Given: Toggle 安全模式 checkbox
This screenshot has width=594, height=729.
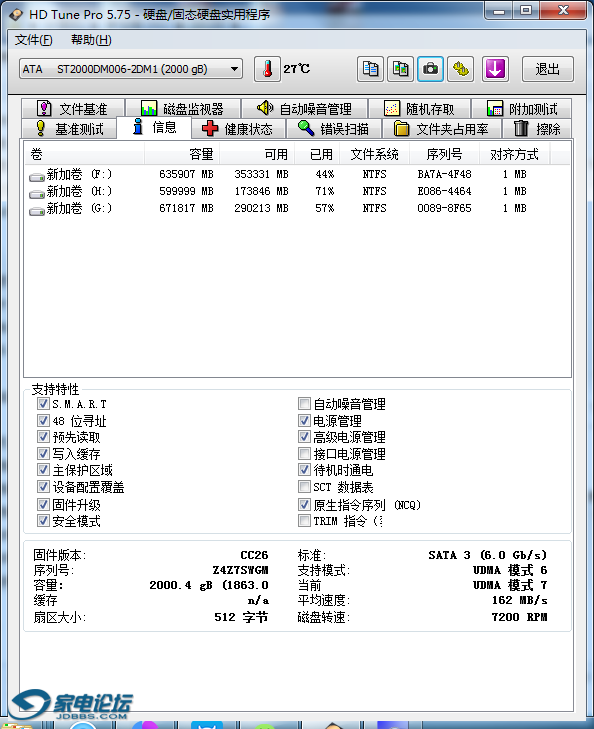Looking at the screenshot, I should click(x=43, y=521).
